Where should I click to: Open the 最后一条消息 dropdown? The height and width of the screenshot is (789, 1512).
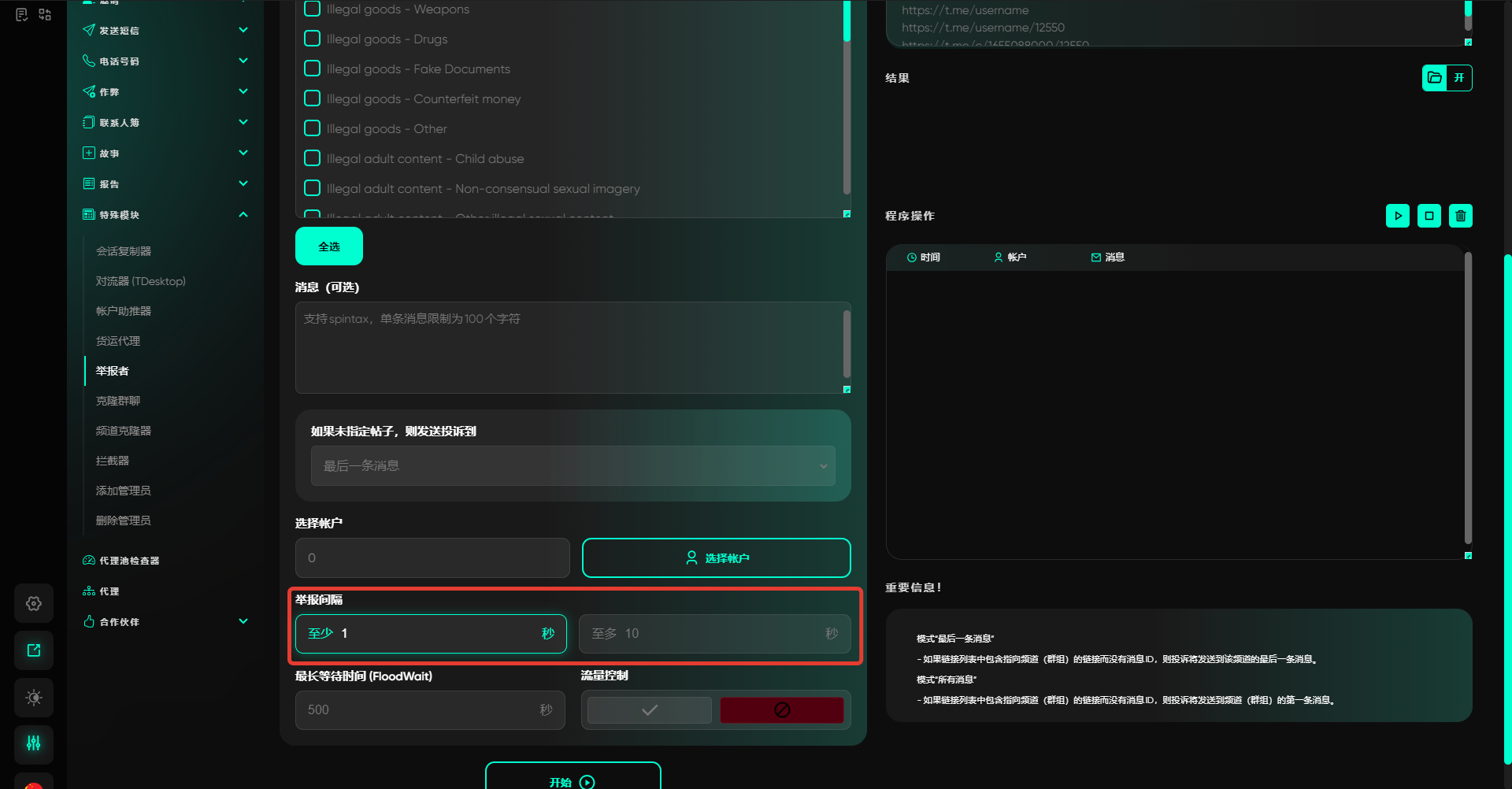(x=573, y=466)
